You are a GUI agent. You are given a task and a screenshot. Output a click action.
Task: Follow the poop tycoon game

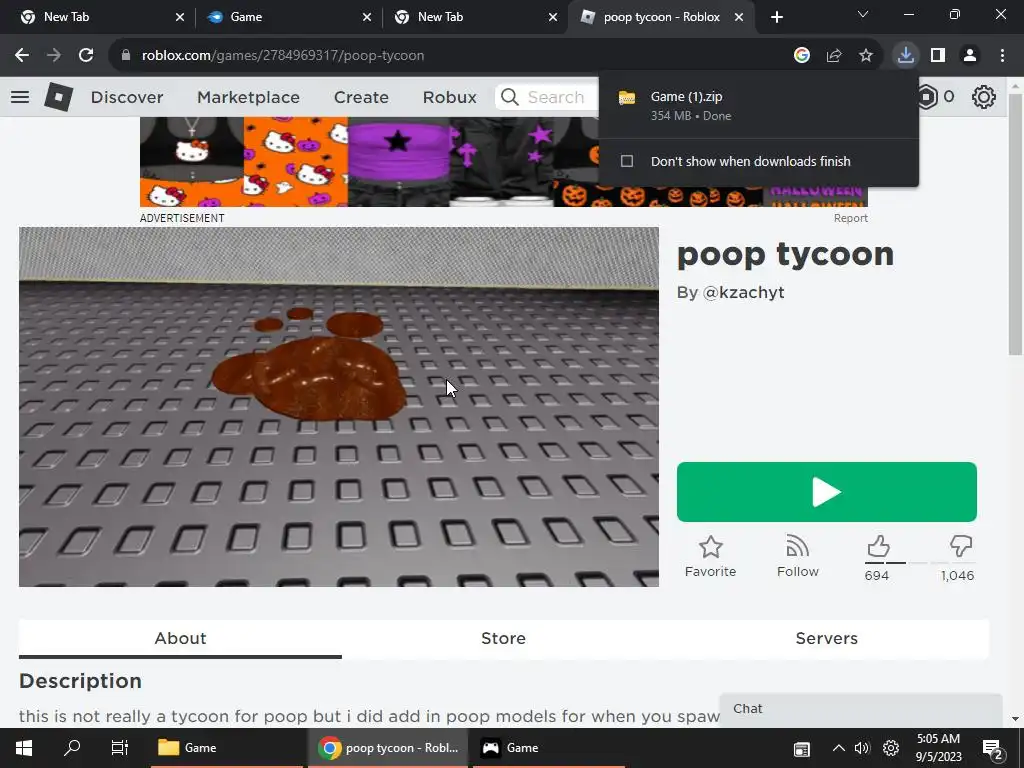(798, 557)
